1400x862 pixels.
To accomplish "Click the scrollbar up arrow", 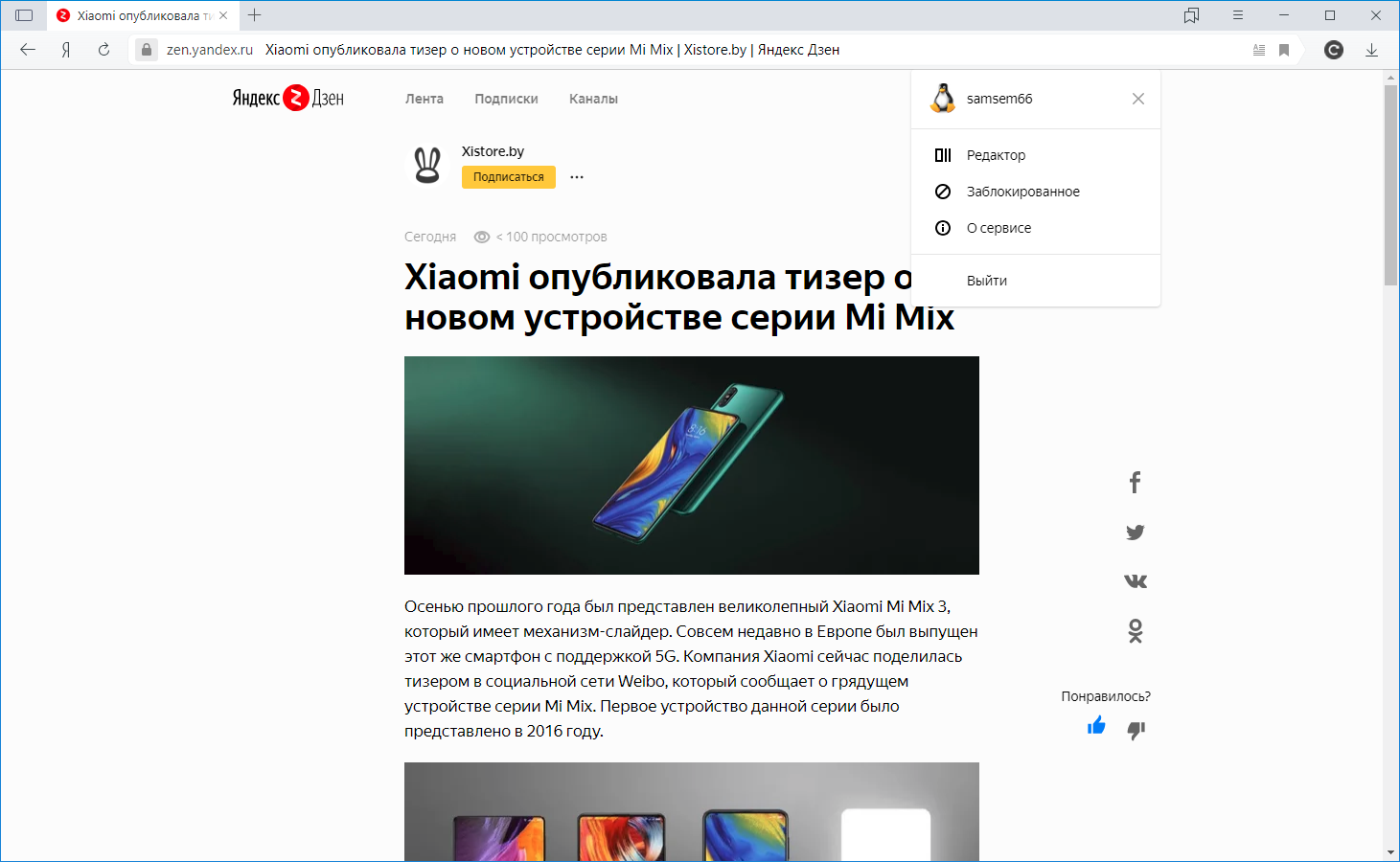I will pyautogui.click(x=1391, y=77).
